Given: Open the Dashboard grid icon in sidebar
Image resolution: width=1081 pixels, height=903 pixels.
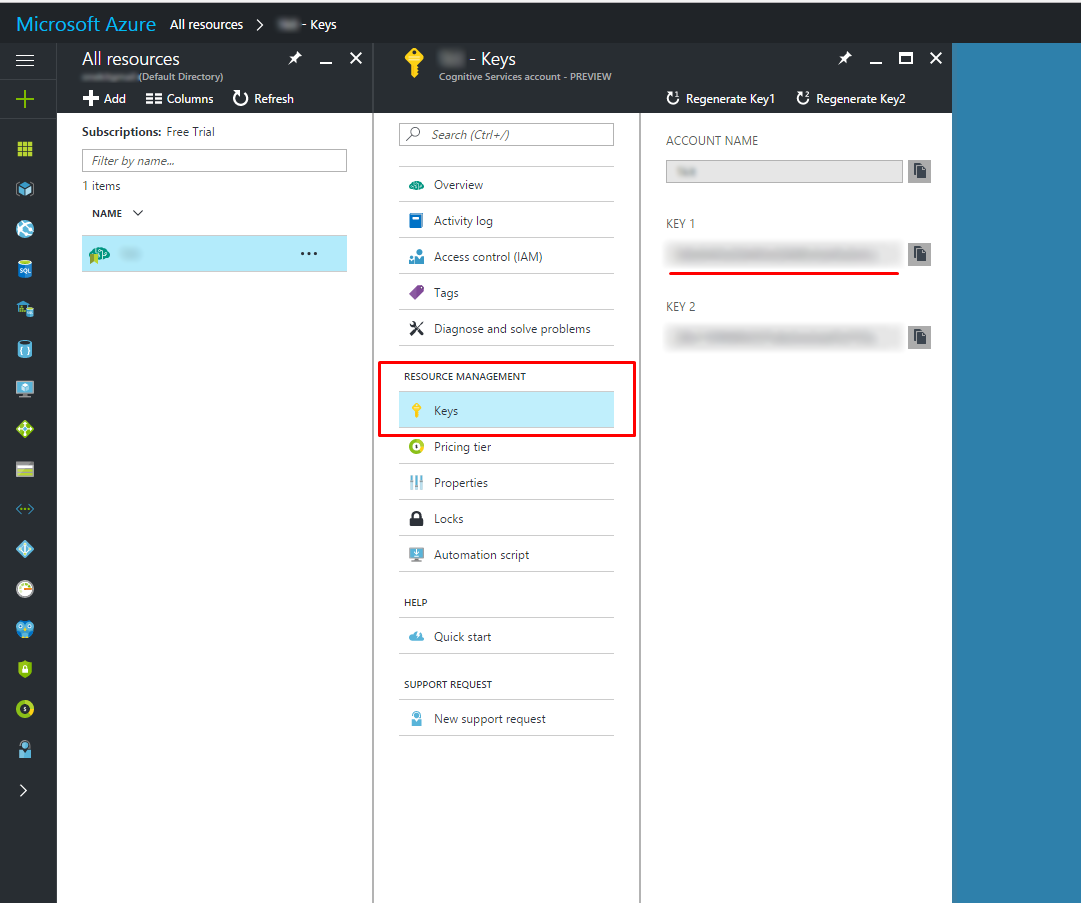Looking at the screenshot, I should pyautogui.click(x=25, y=149).
